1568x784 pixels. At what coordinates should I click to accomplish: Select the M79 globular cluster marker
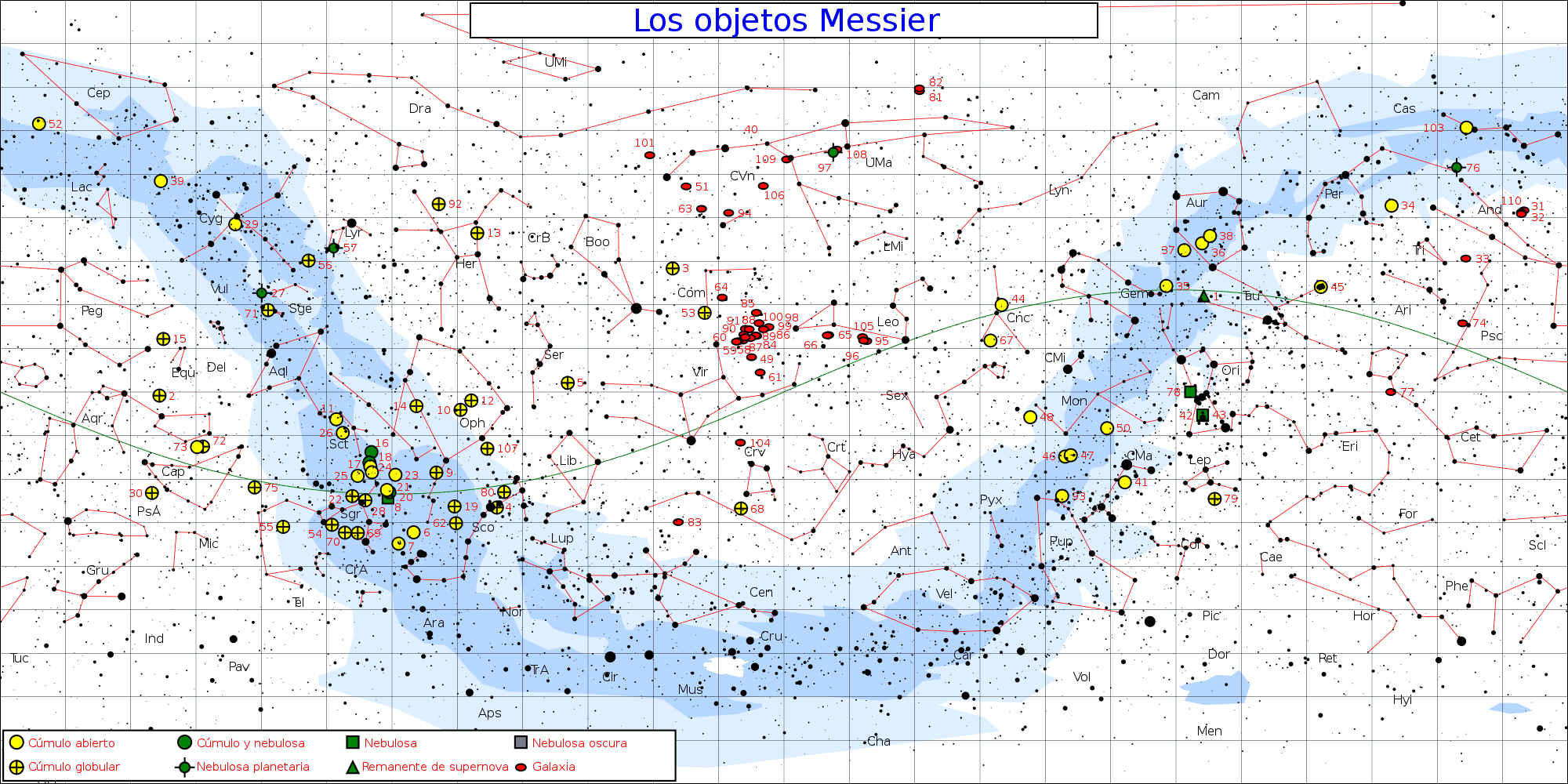[x=1214, y=499]
